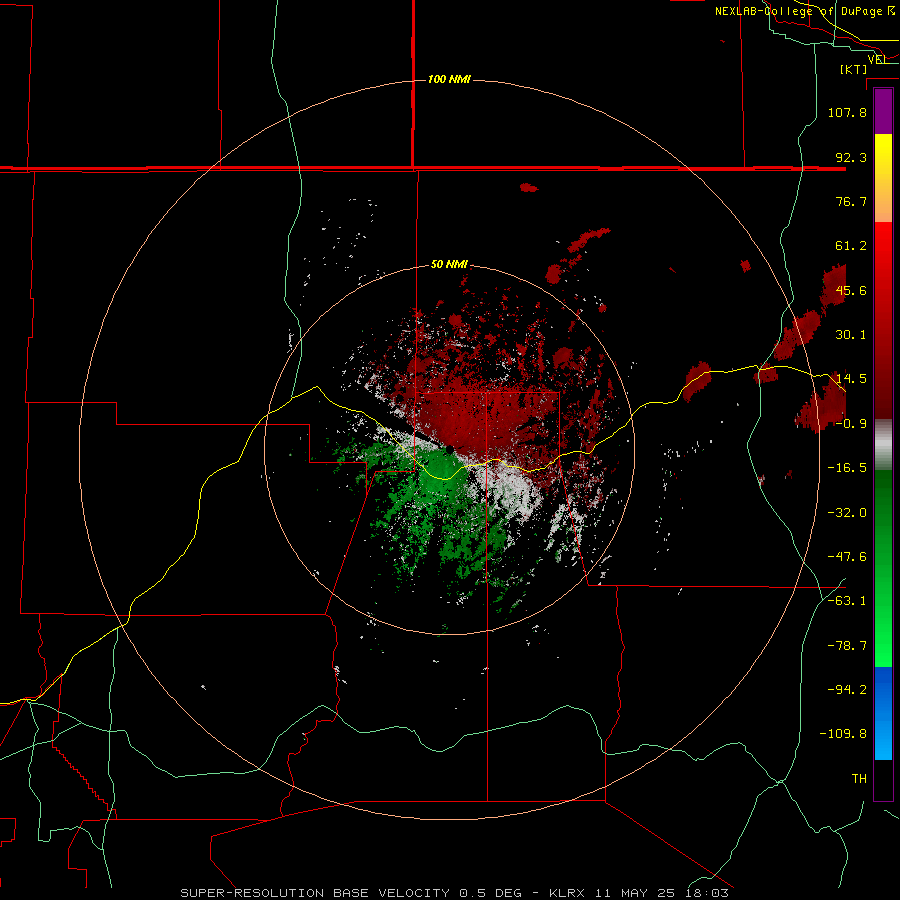Click the 50 NMI range ring label
The image size is (900, 900).
pyautogui.click(x=449, y=265)
